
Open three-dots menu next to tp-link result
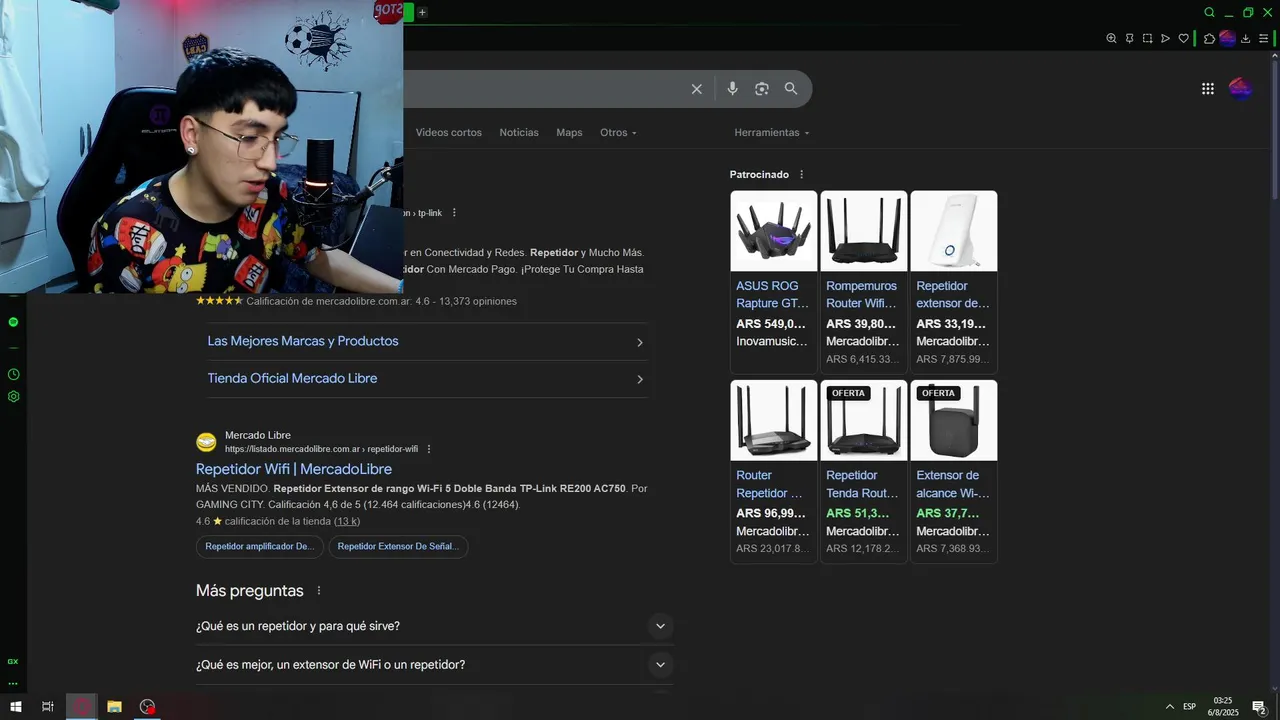click(x=454, y=213)
